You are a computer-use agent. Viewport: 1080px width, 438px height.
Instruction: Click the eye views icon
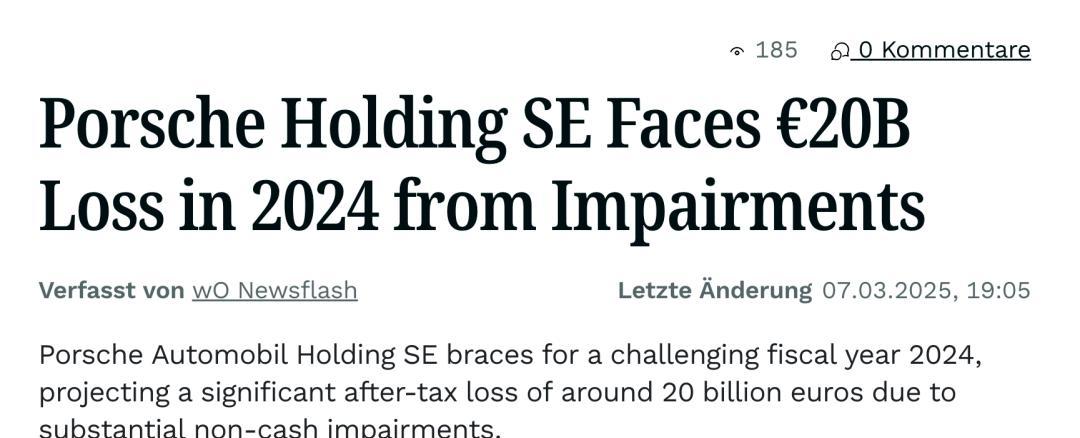[x=737, y=51]
